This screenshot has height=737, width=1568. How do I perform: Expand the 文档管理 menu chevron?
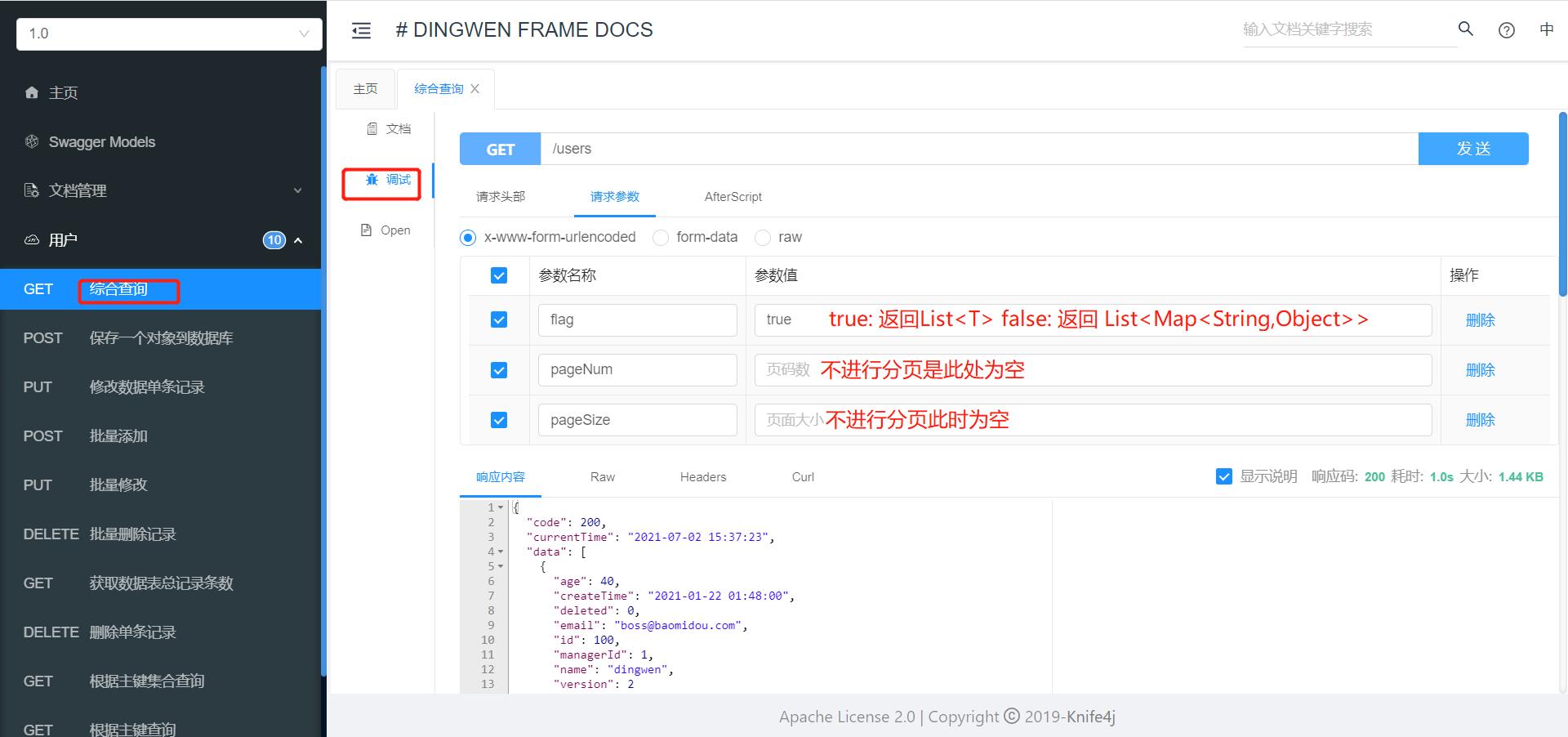point(298,190)
